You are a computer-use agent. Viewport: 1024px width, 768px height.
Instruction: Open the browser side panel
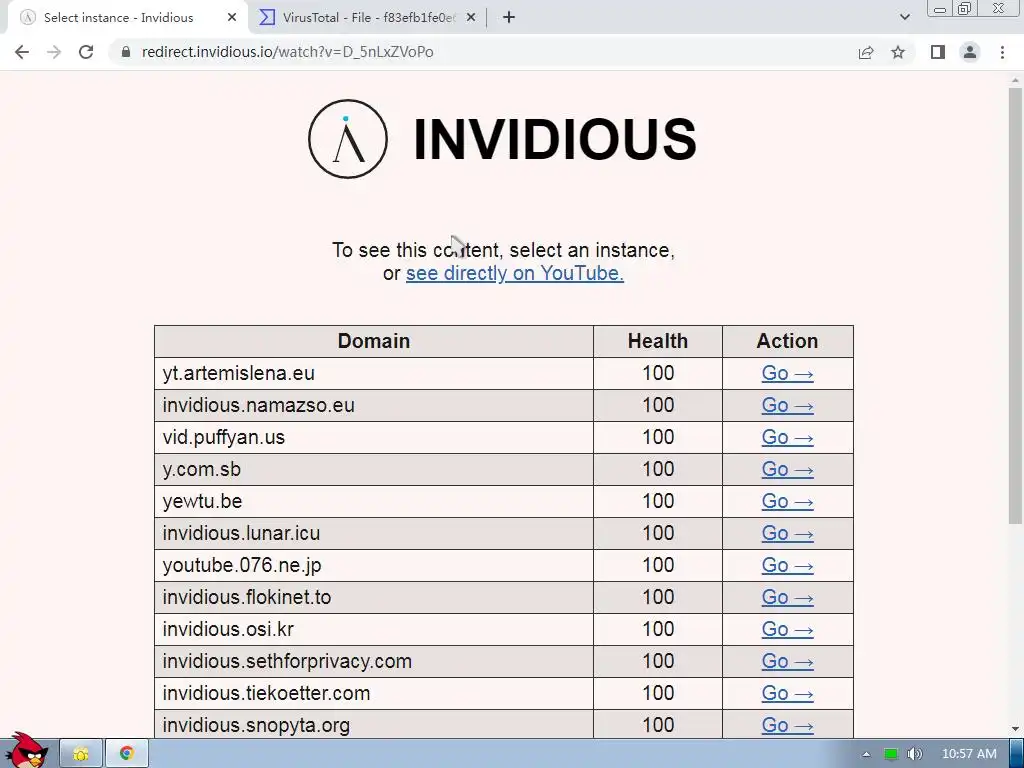point(938,52)
